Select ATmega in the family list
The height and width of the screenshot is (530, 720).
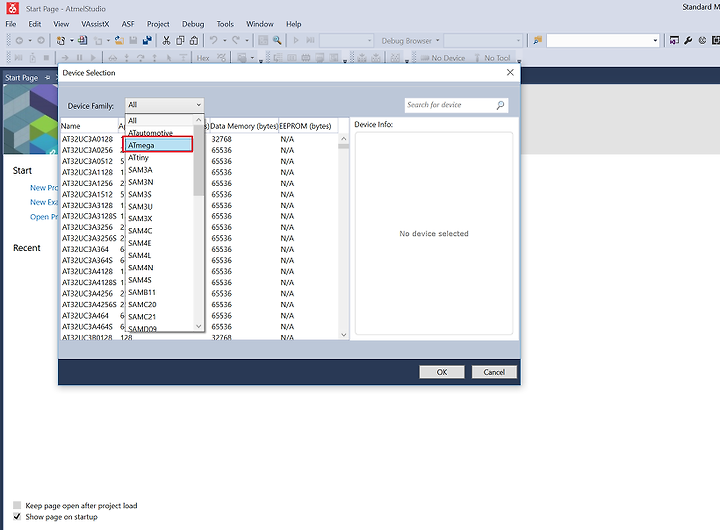coord(158,145)
